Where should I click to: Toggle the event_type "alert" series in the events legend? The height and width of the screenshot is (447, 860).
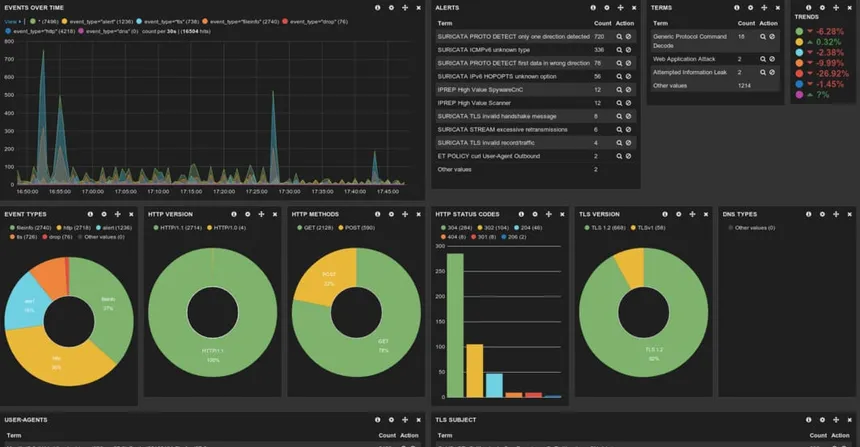tap(93, 20)
